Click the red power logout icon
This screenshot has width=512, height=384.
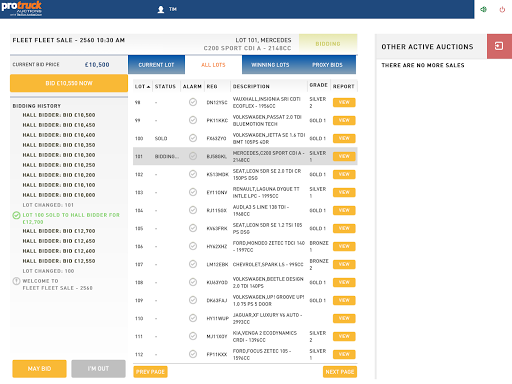click(x=502, y=9)
